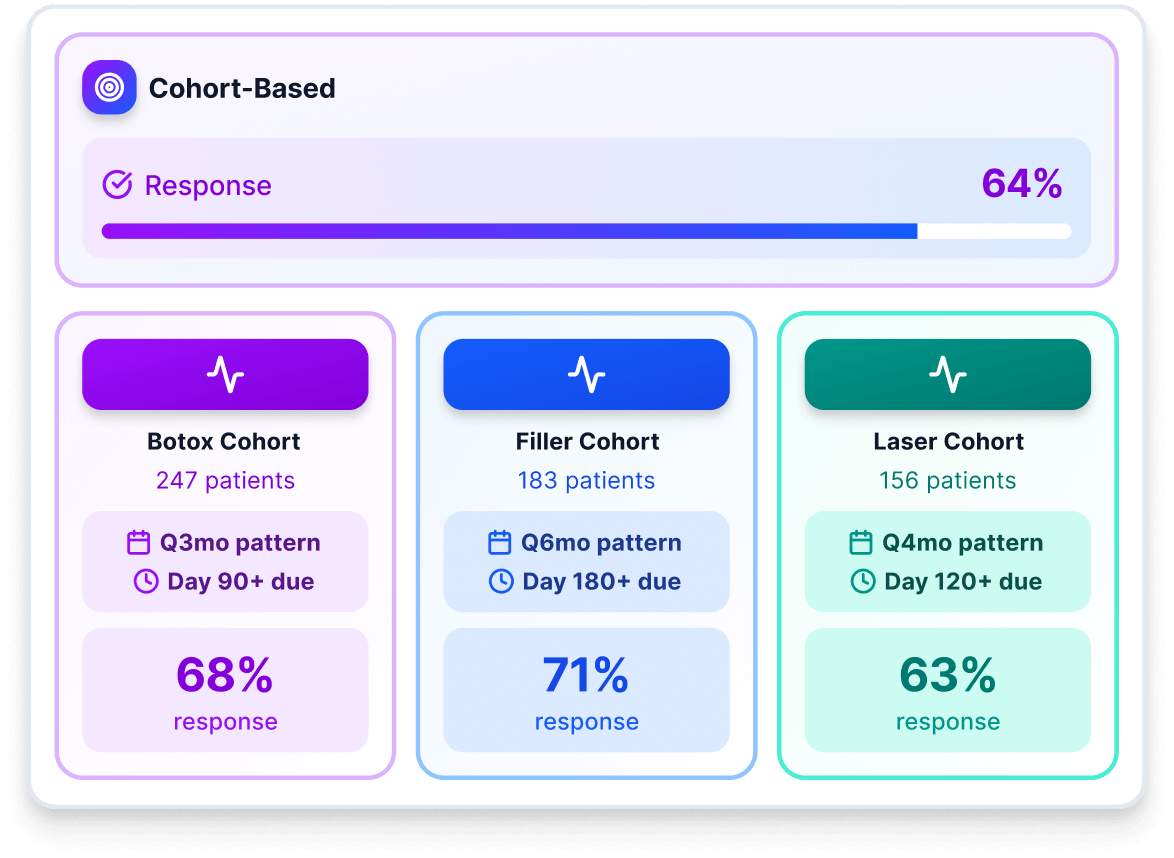The width and height of the screenshot is (1174, 858).
Task: Click the overall Response progress bar
Action: click(586, 231)
